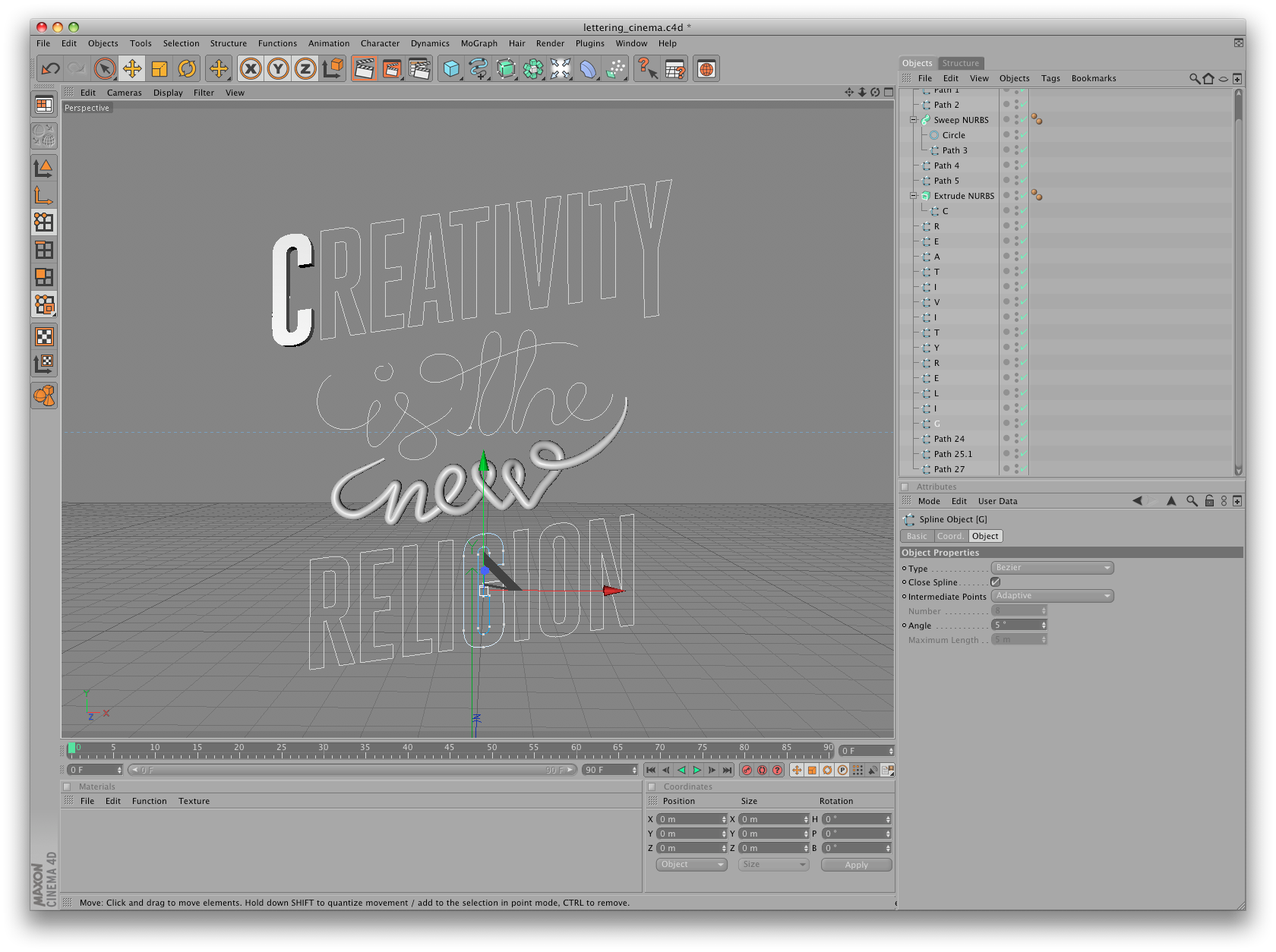This screenshot has height=952, width=1276.
Task: Open the Intermediate Points dropdown showing Adaptive
Action: [x=1053, y=595]
